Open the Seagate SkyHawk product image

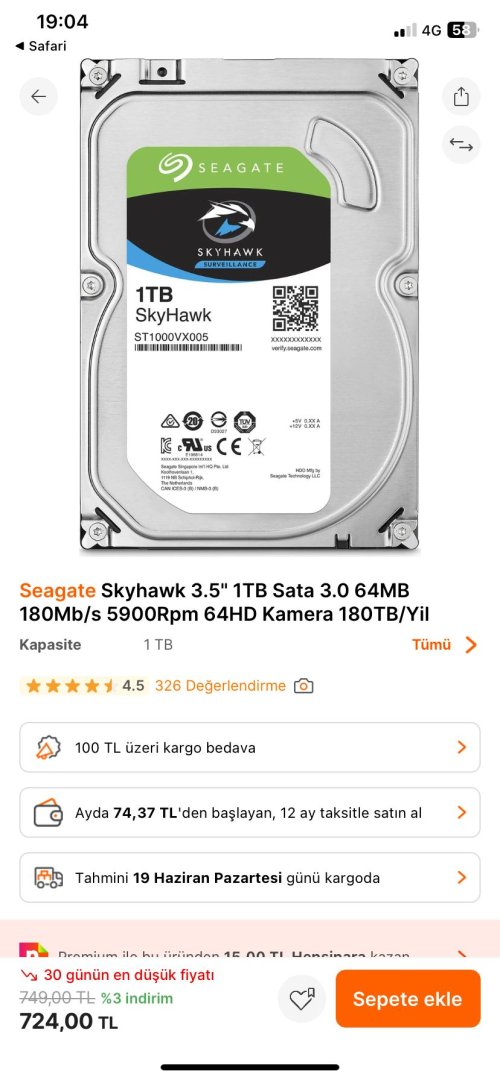coord(249,305)
